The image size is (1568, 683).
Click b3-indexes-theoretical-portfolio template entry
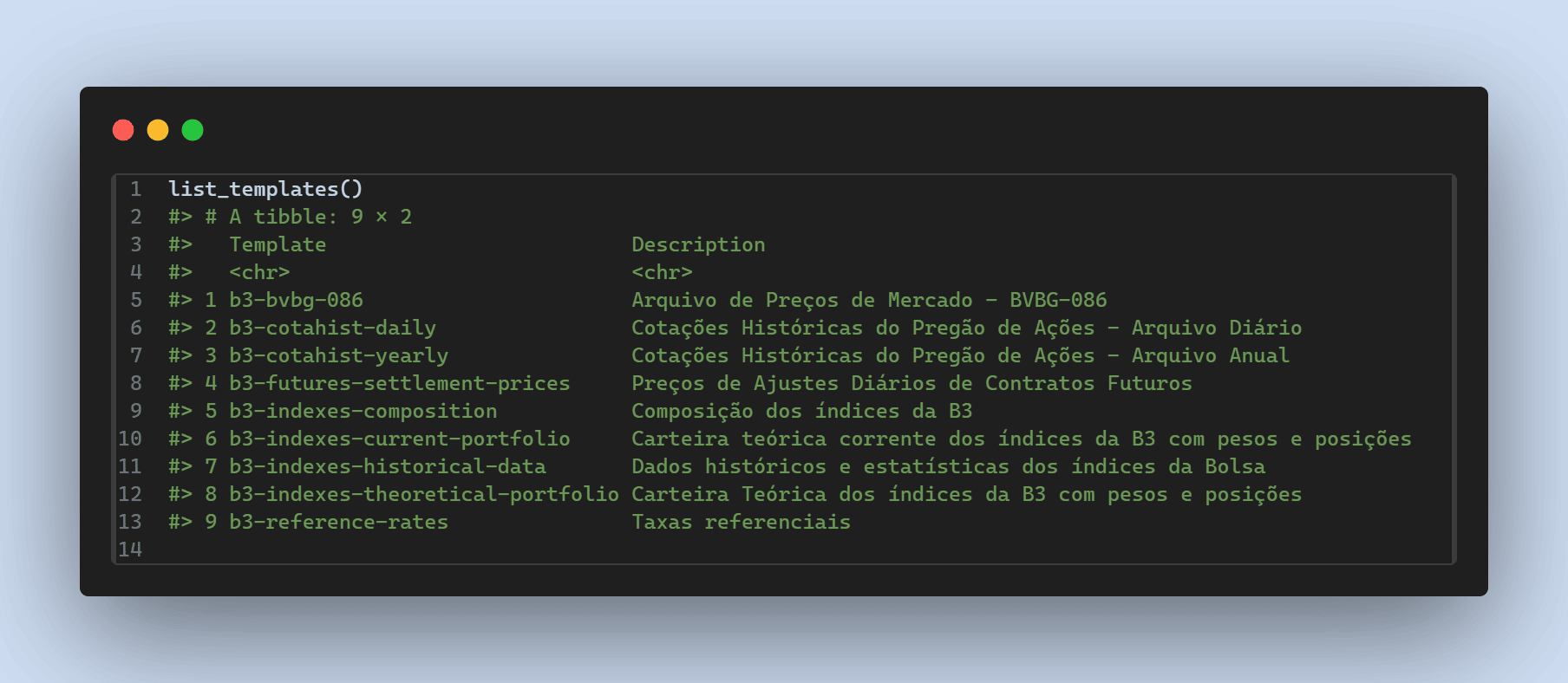[423, 494]
